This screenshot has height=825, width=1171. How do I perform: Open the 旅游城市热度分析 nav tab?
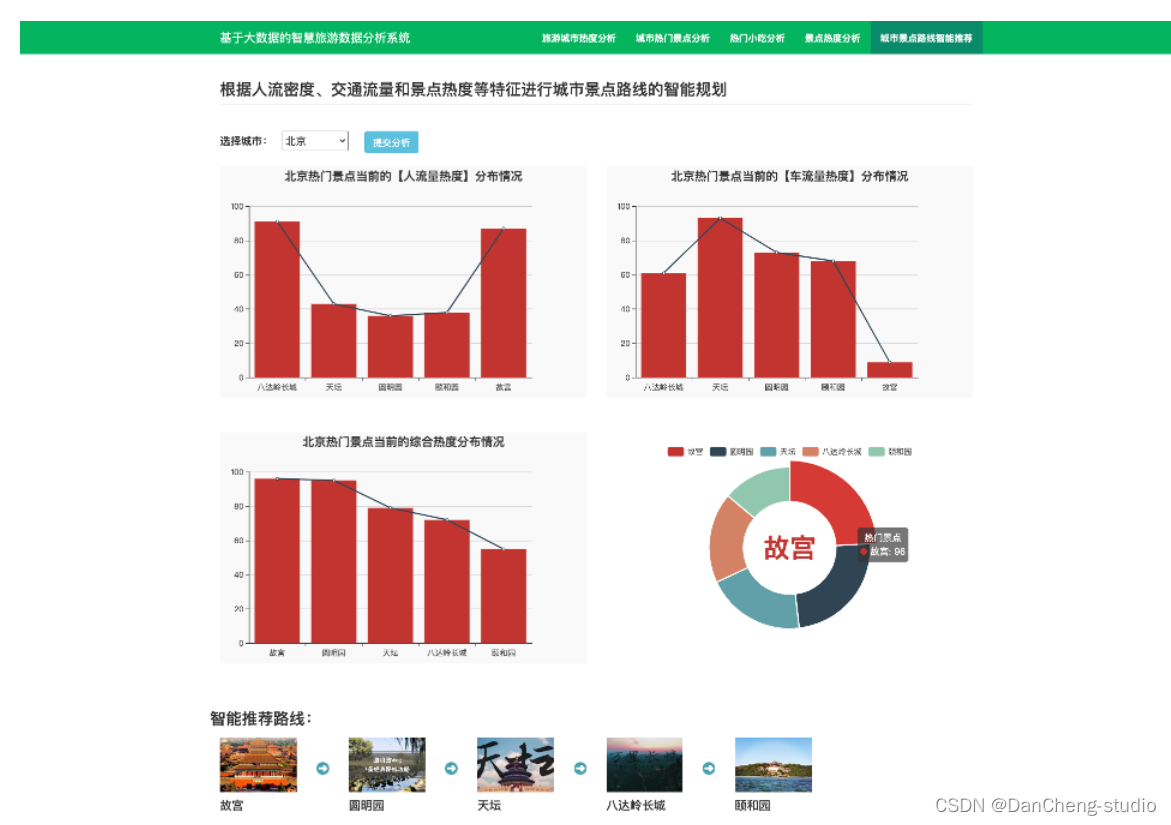[578, 38]
